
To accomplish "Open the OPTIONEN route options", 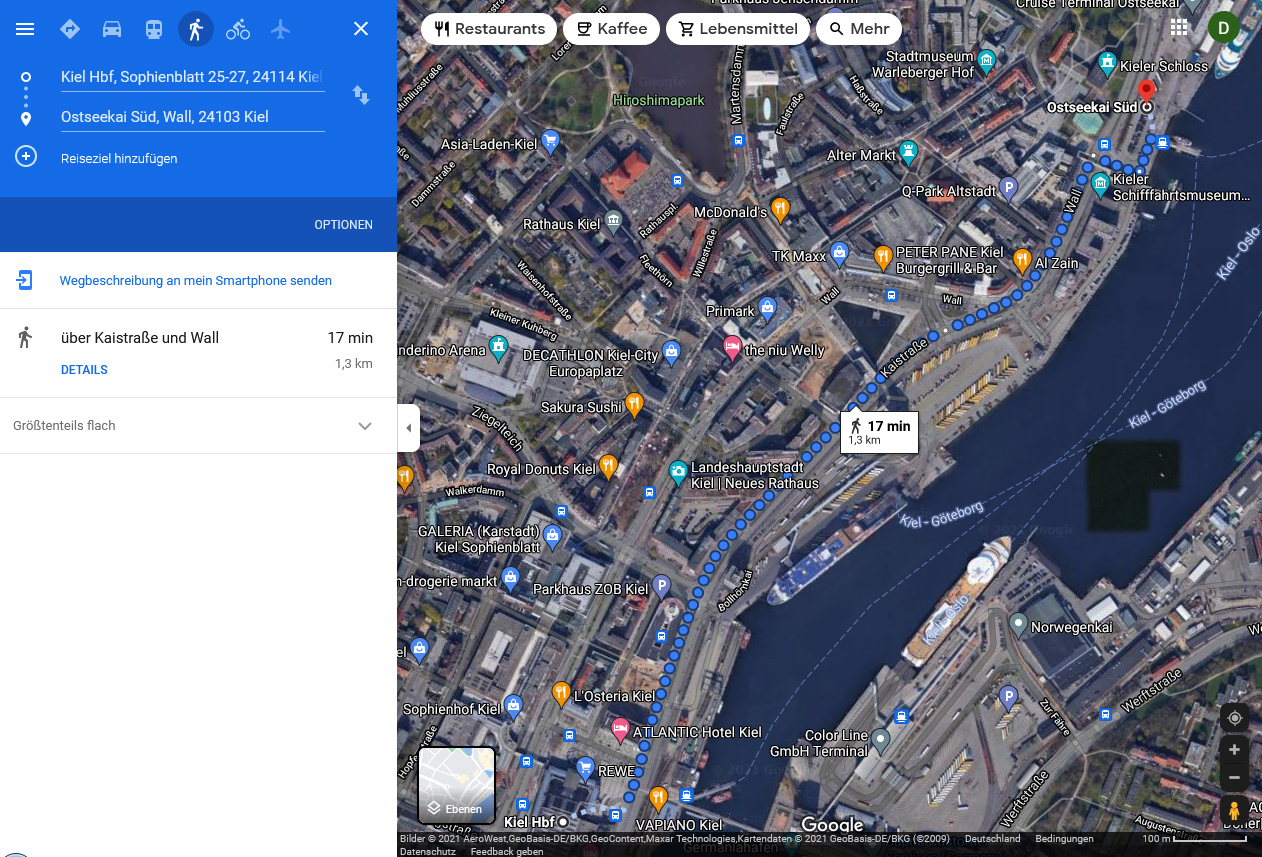I will coord(343,225).
